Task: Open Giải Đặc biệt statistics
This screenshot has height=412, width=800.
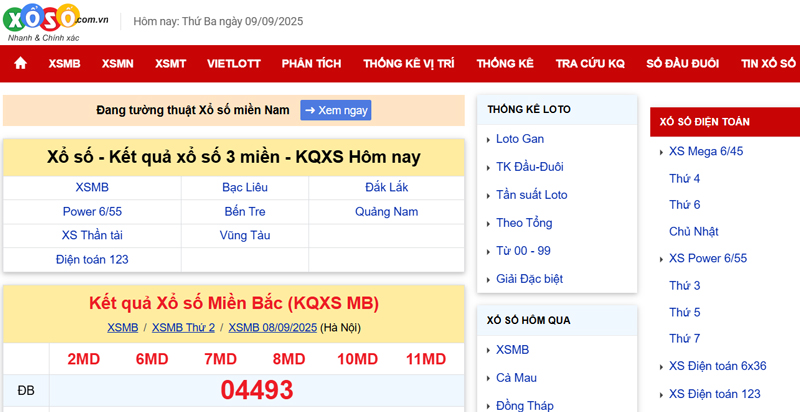Action: pyautogui.click(x=530, y=279)
